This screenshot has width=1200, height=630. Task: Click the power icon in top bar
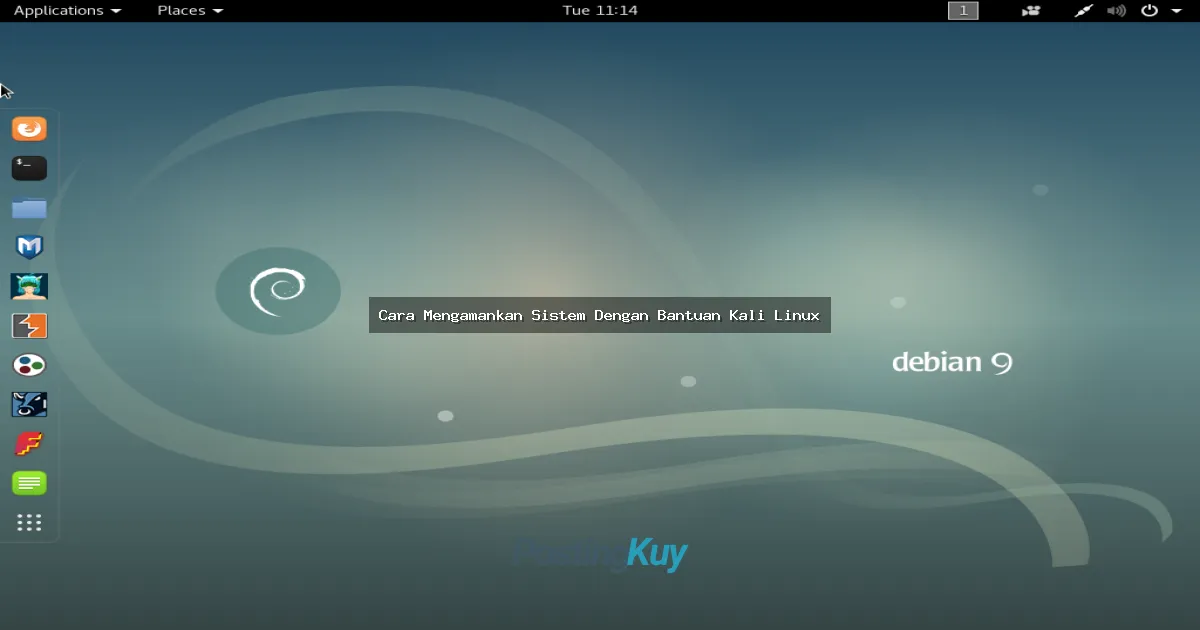click(1150, 11)
